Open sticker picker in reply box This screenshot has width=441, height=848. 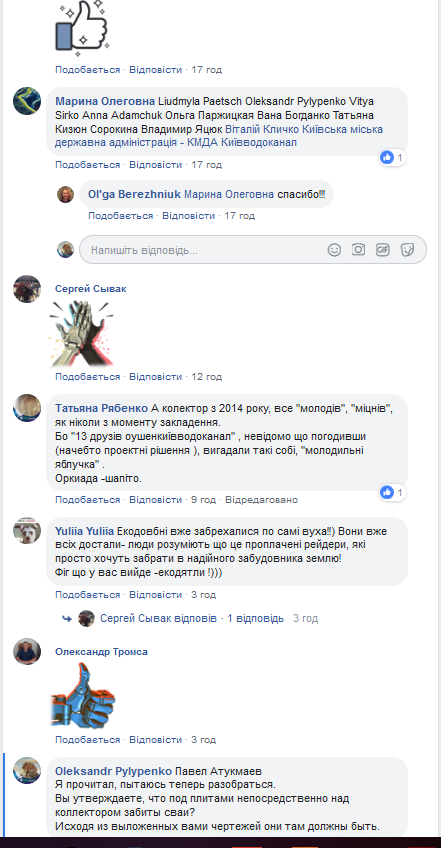click(407, 249)
